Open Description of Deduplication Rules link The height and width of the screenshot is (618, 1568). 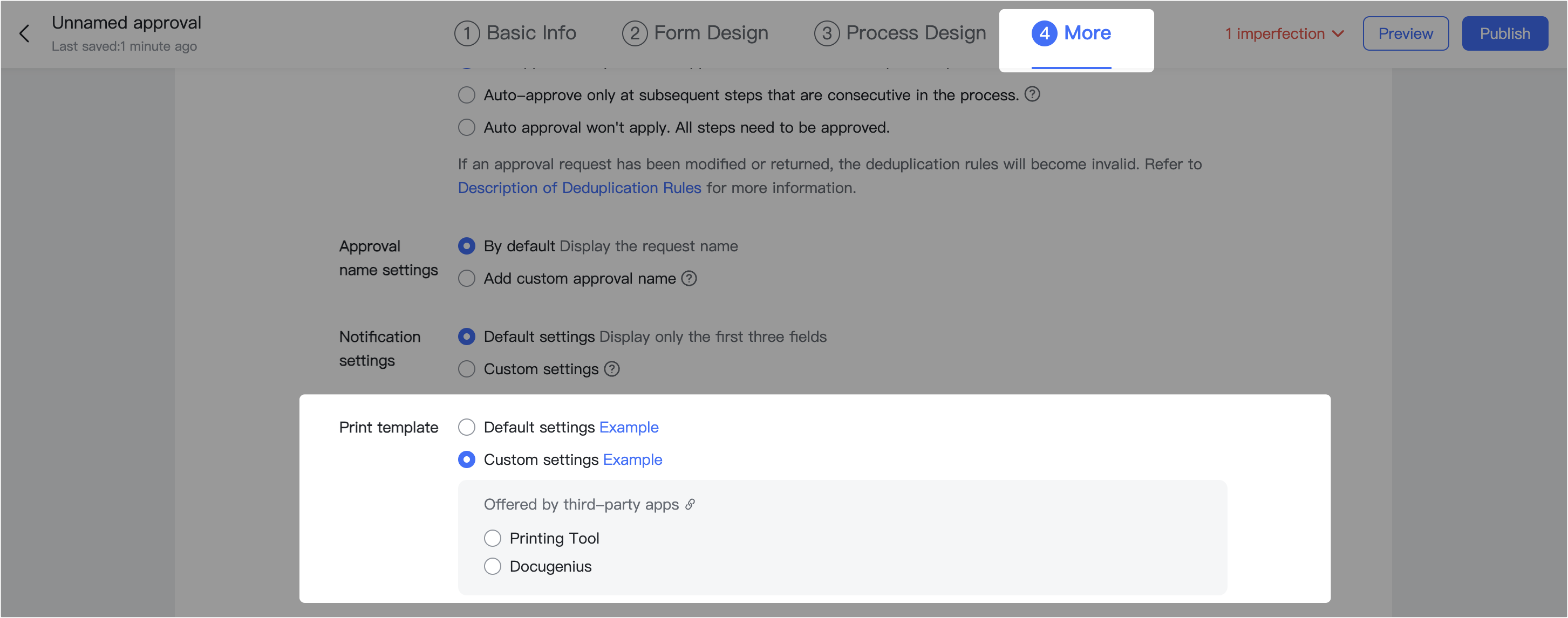pyautogui.click(x=580, y=188)
